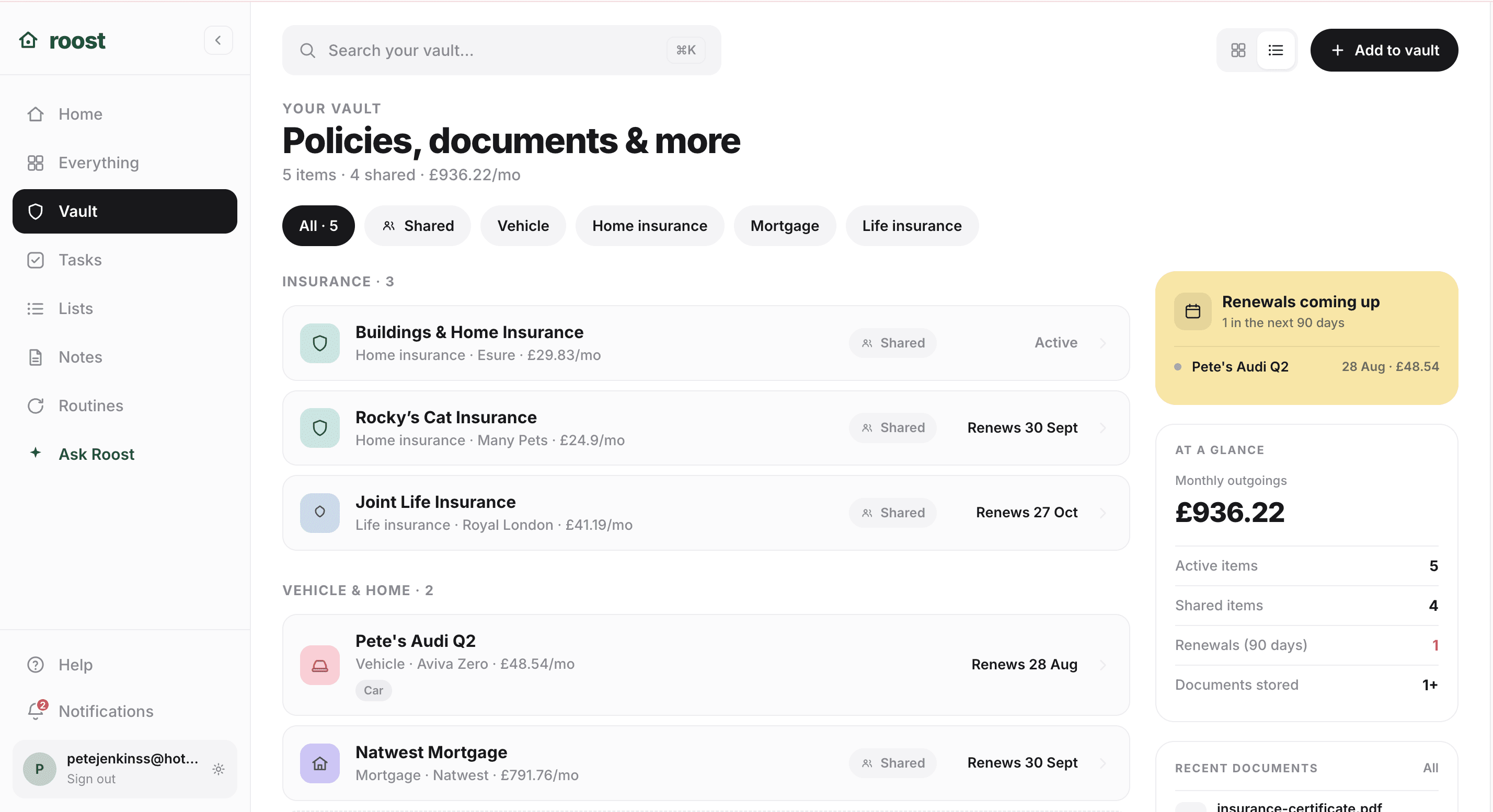Filter by Shared items chip
This screenshot has width=1493, height=812.
click(x=417, y=226)
